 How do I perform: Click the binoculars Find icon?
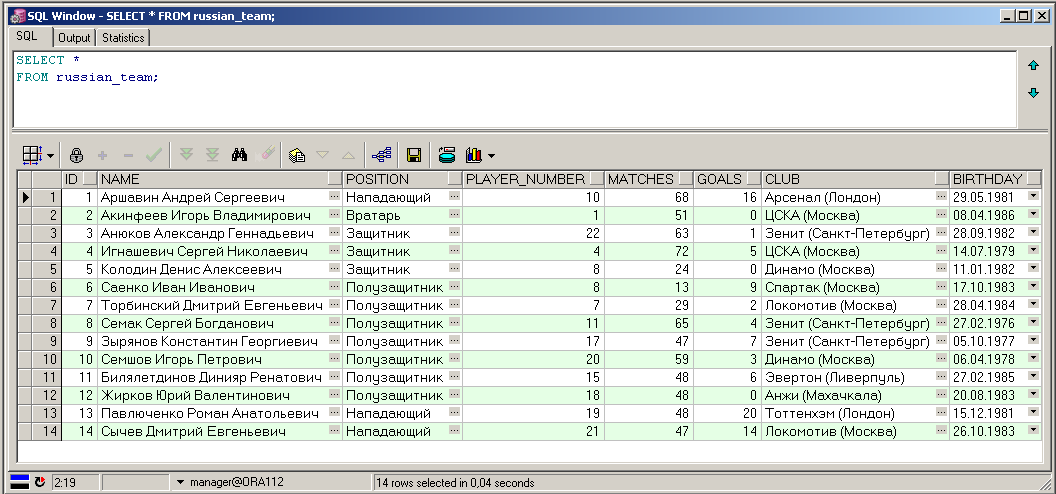(x=240, y=155)
